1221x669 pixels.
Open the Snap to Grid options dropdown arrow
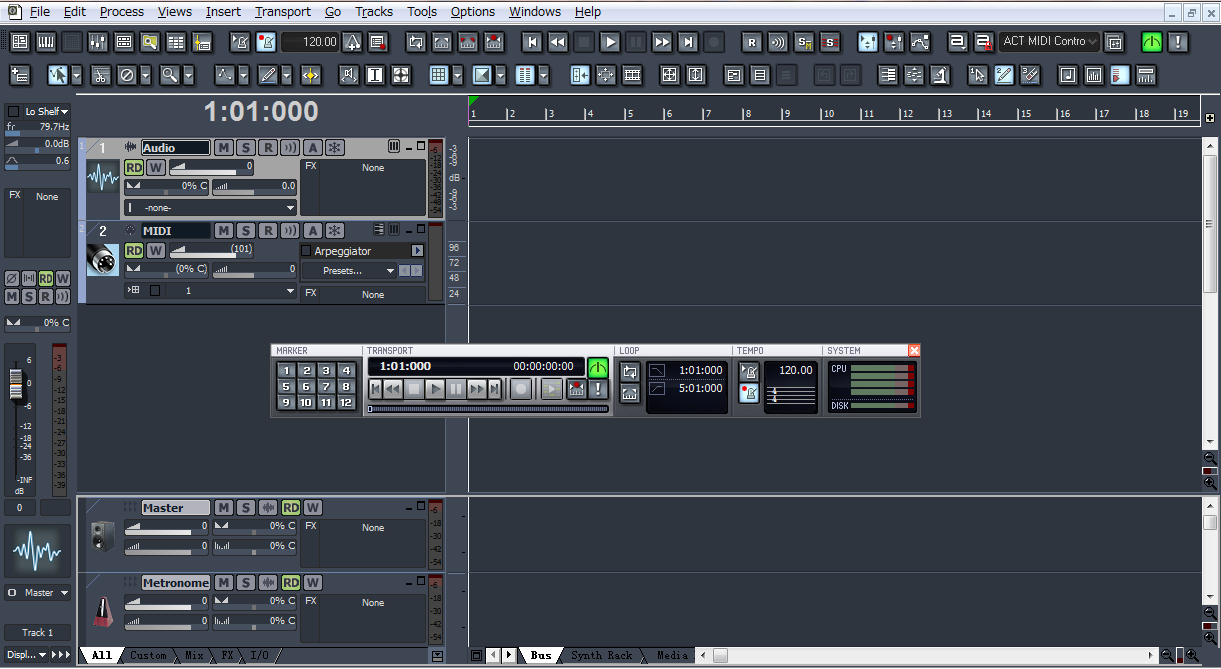pos(458,75)
